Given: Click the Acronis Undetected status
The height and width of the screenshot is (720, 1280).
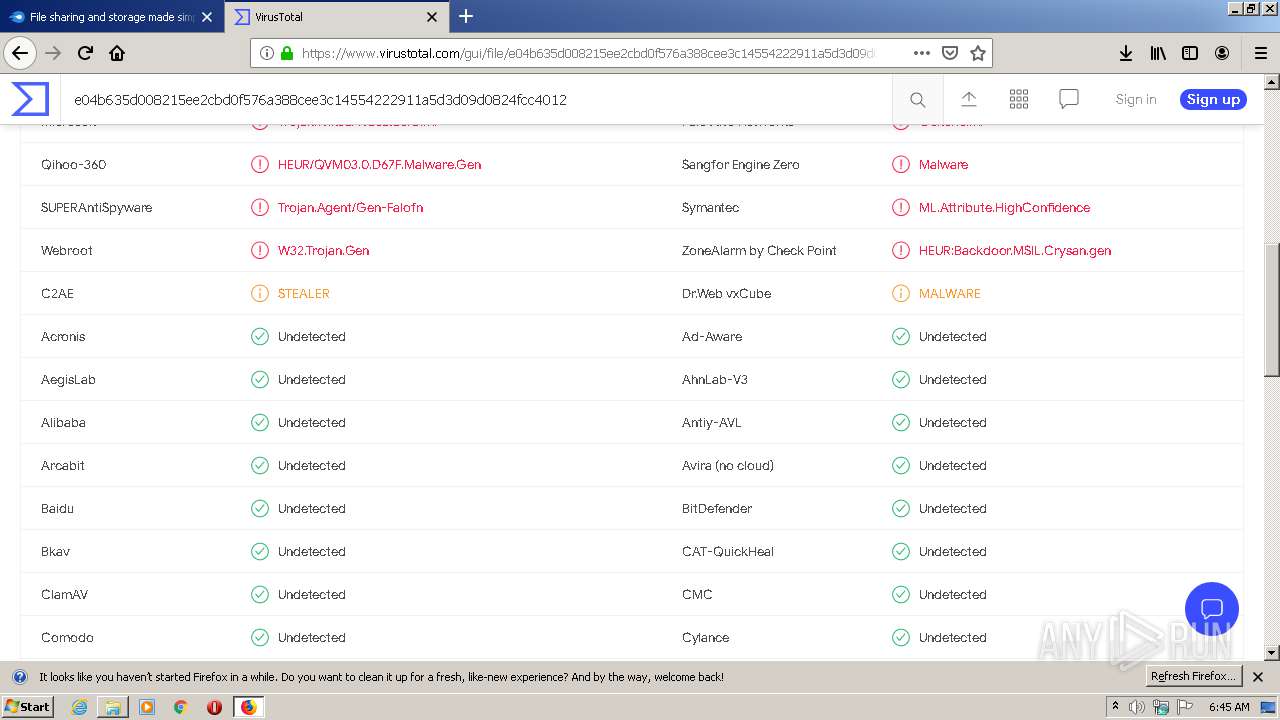Looking at the screenshot, I should [x=311, y=336].
